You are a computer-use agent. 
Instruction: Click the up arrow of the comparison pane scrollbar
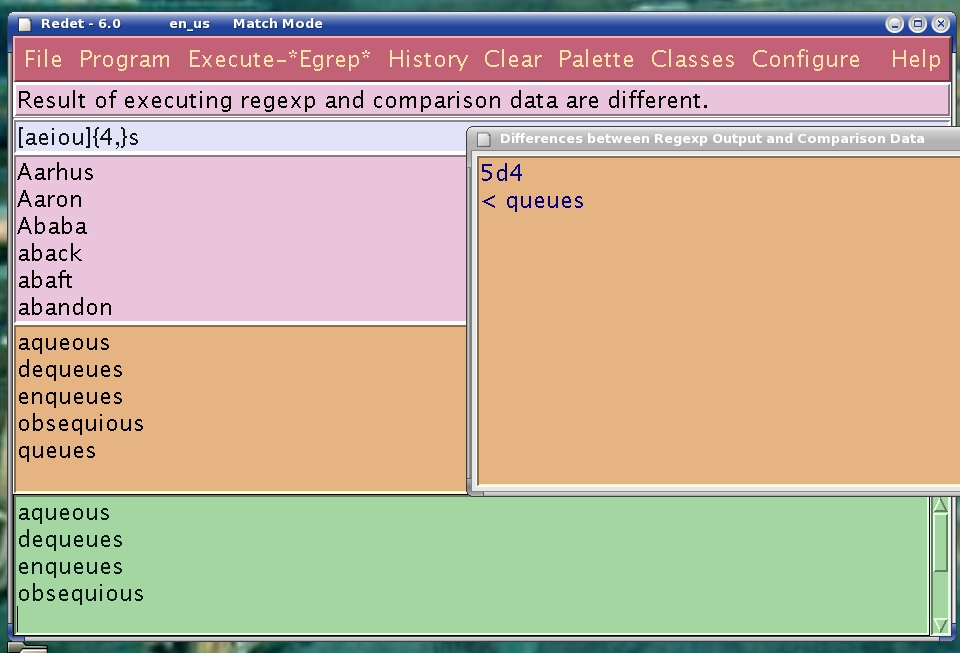(938, 506)
